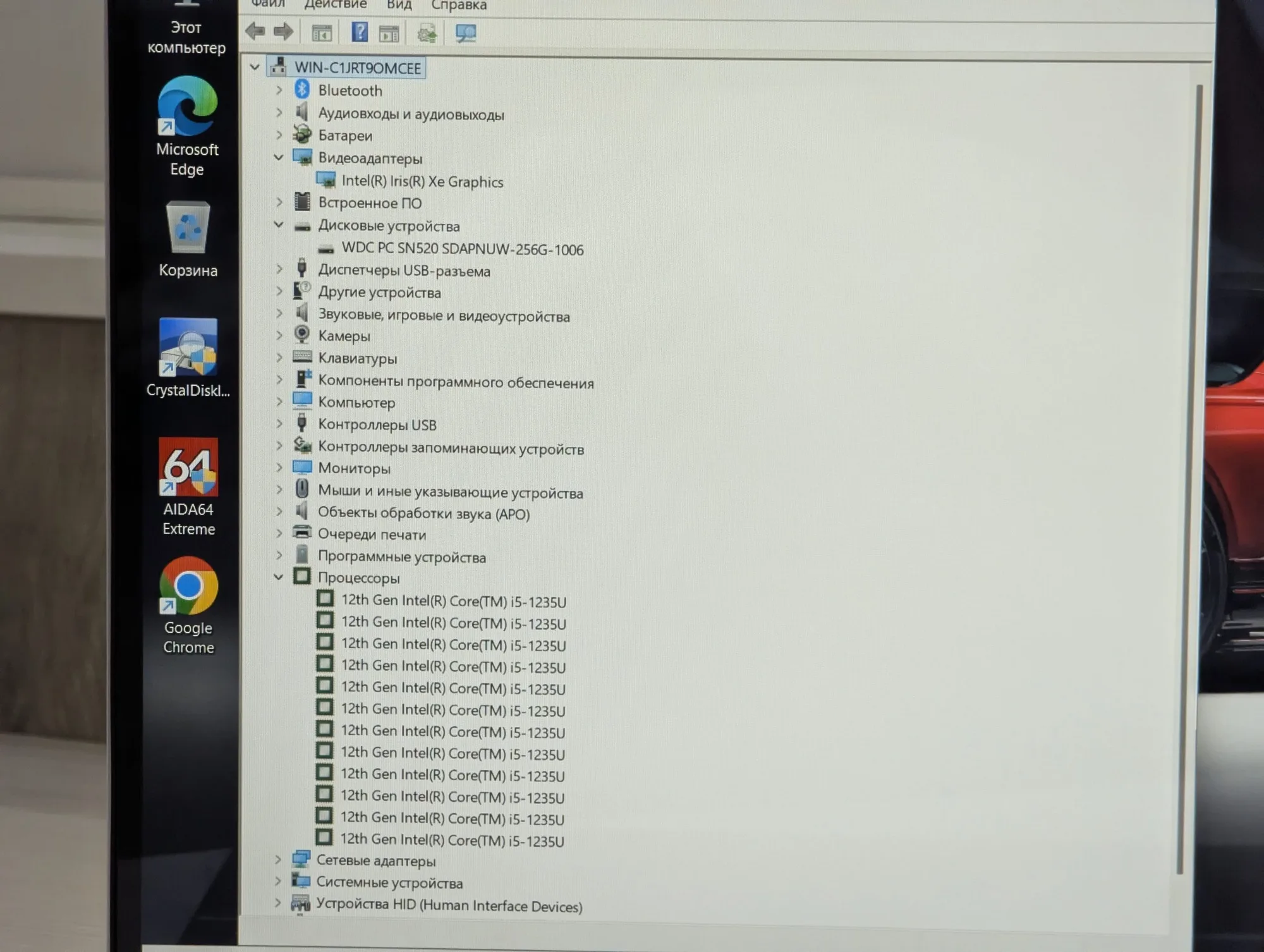The height and width of the screenshot is (952, 1264).
Task: Select Звуковые, игровые и видеоустройства category
Action: 444,315
